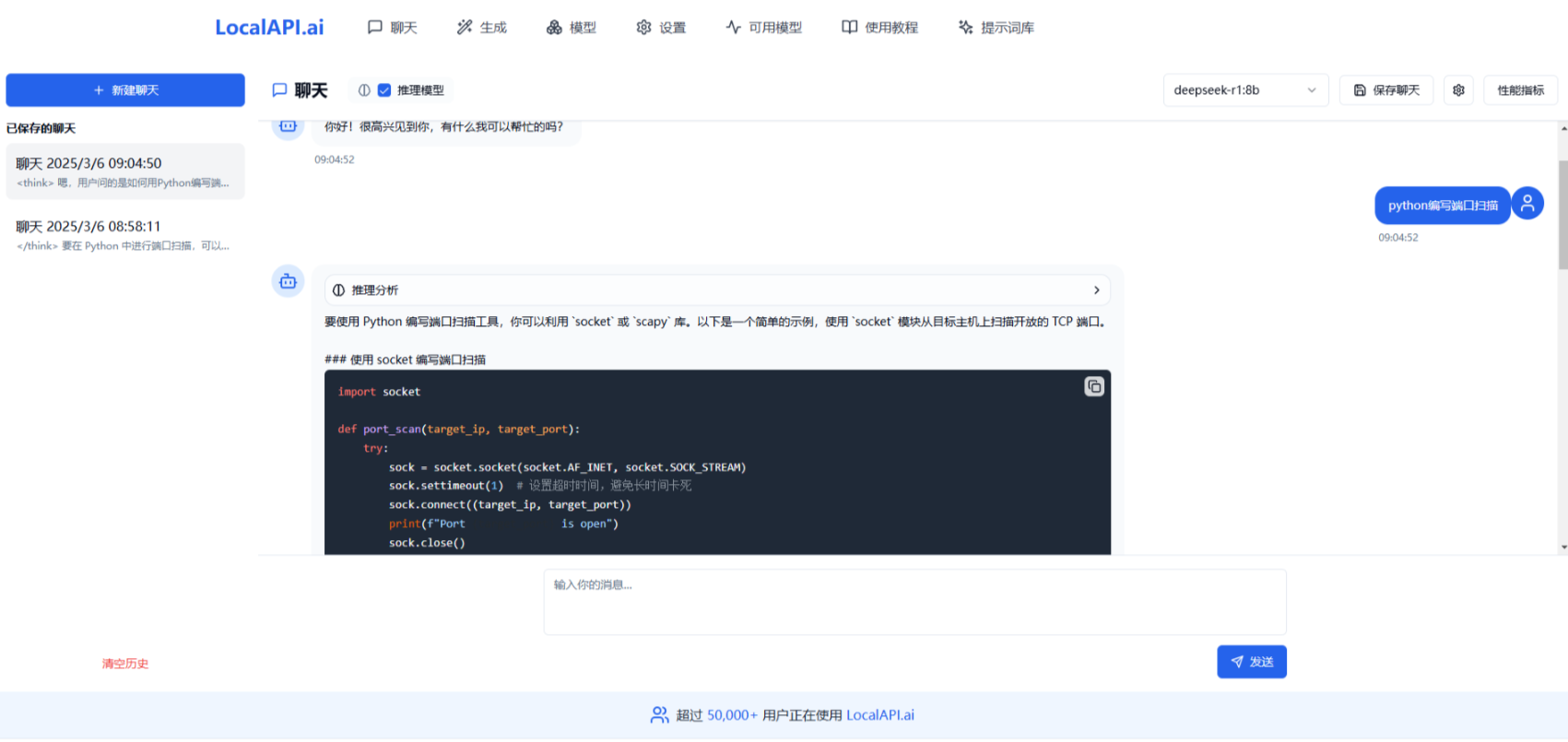
Task: Open the 设置 navigation tab
Action: click(x=661, y=28)
